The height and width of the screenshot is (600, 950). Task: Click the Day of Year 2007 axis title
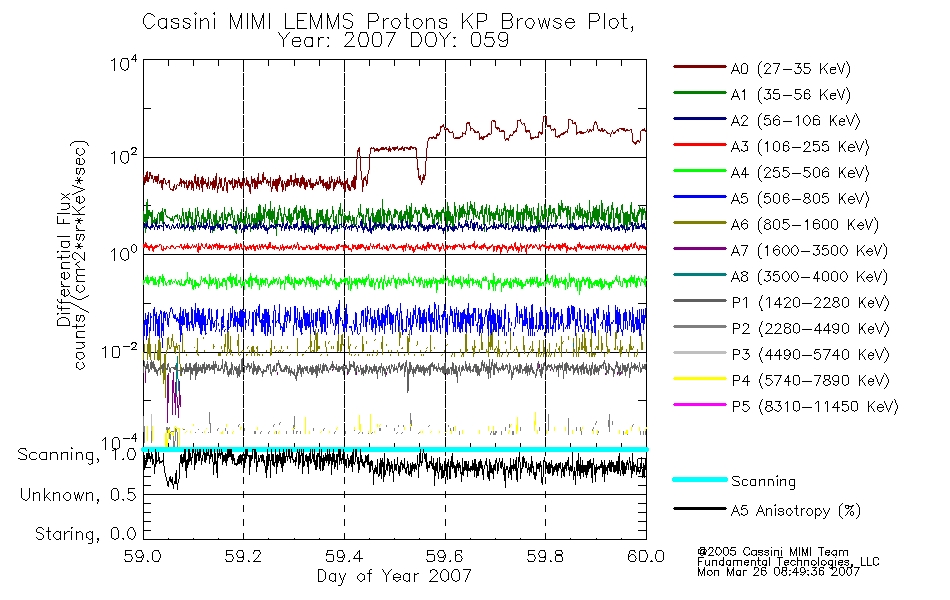pos(394,576)
